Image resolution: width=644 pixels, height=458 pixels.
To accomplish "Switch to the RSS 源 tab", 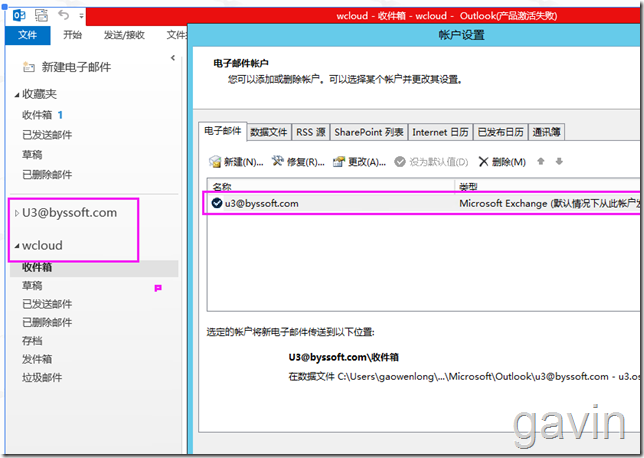I will coord(310,132).
